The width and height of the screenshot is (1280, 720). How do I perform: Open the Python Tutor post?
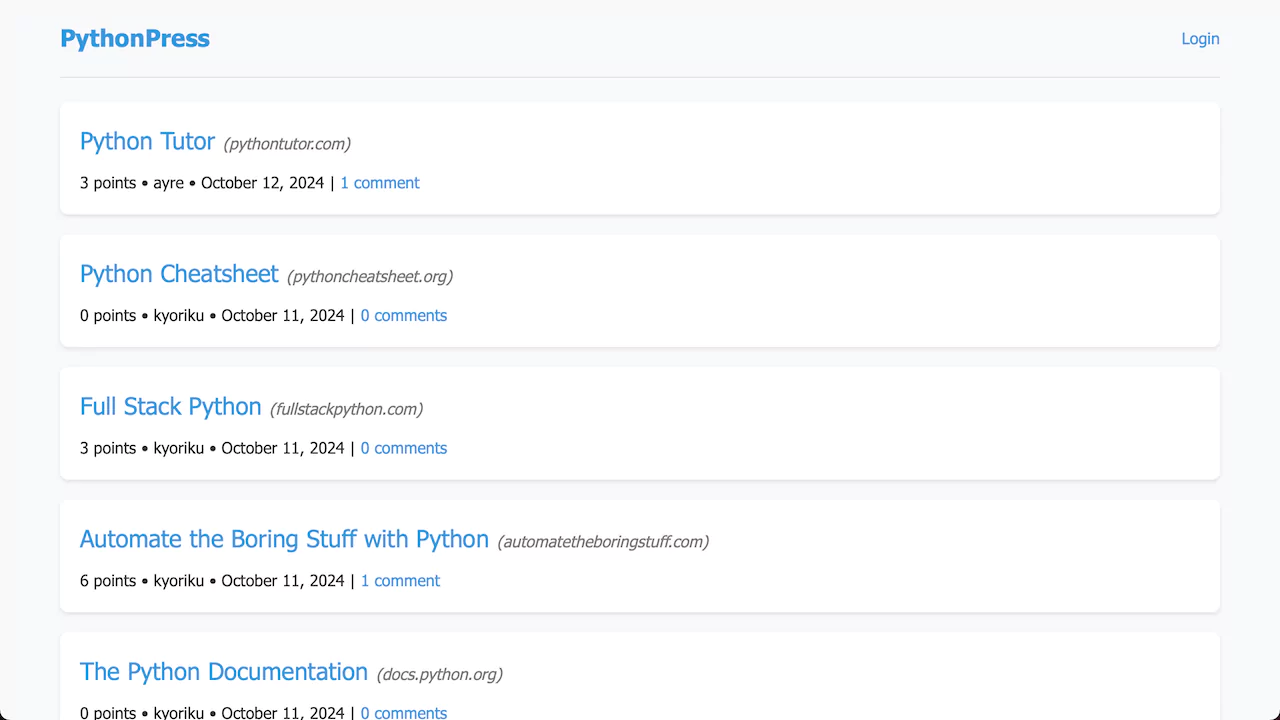[147, 141]
